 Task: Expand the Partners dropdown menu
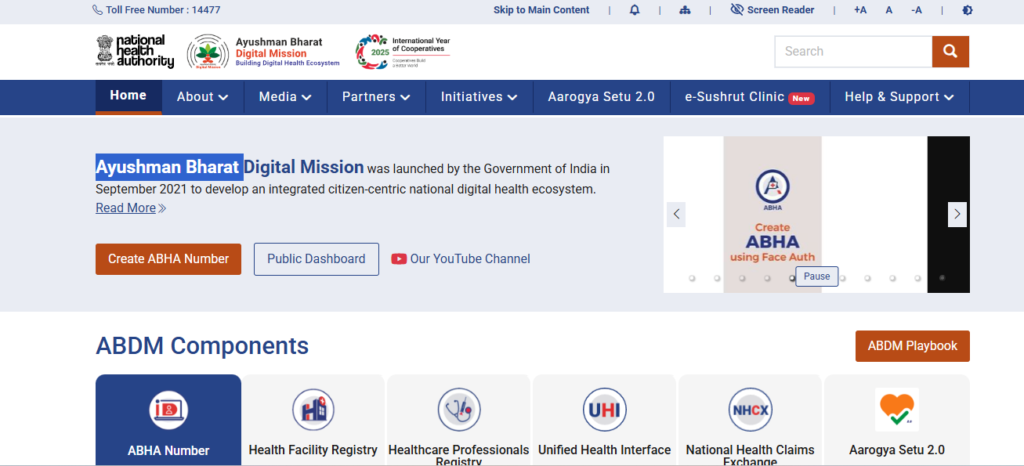(376, 97)
